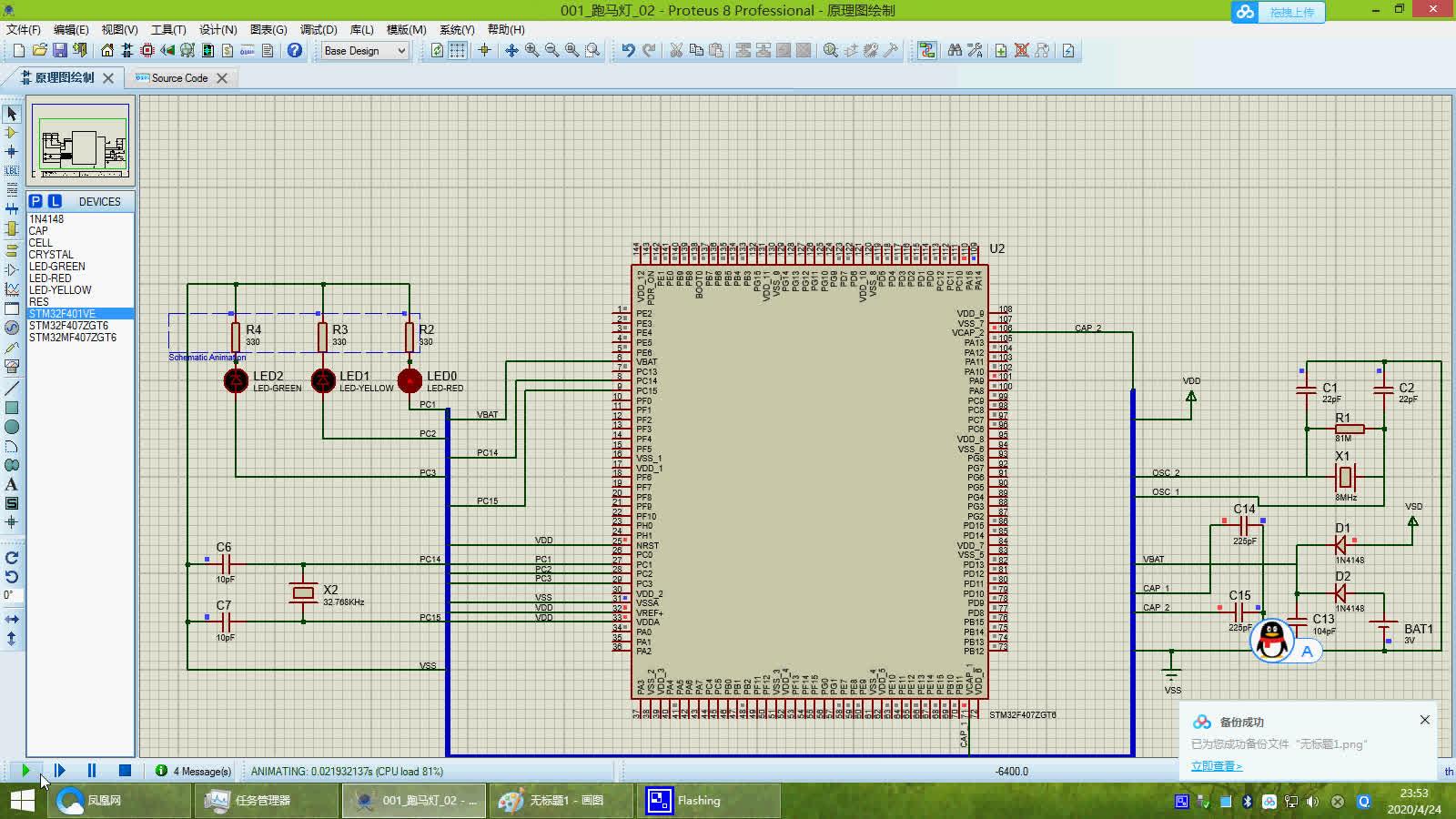
Task: Toggle the grid display icon
Action: 457,51
